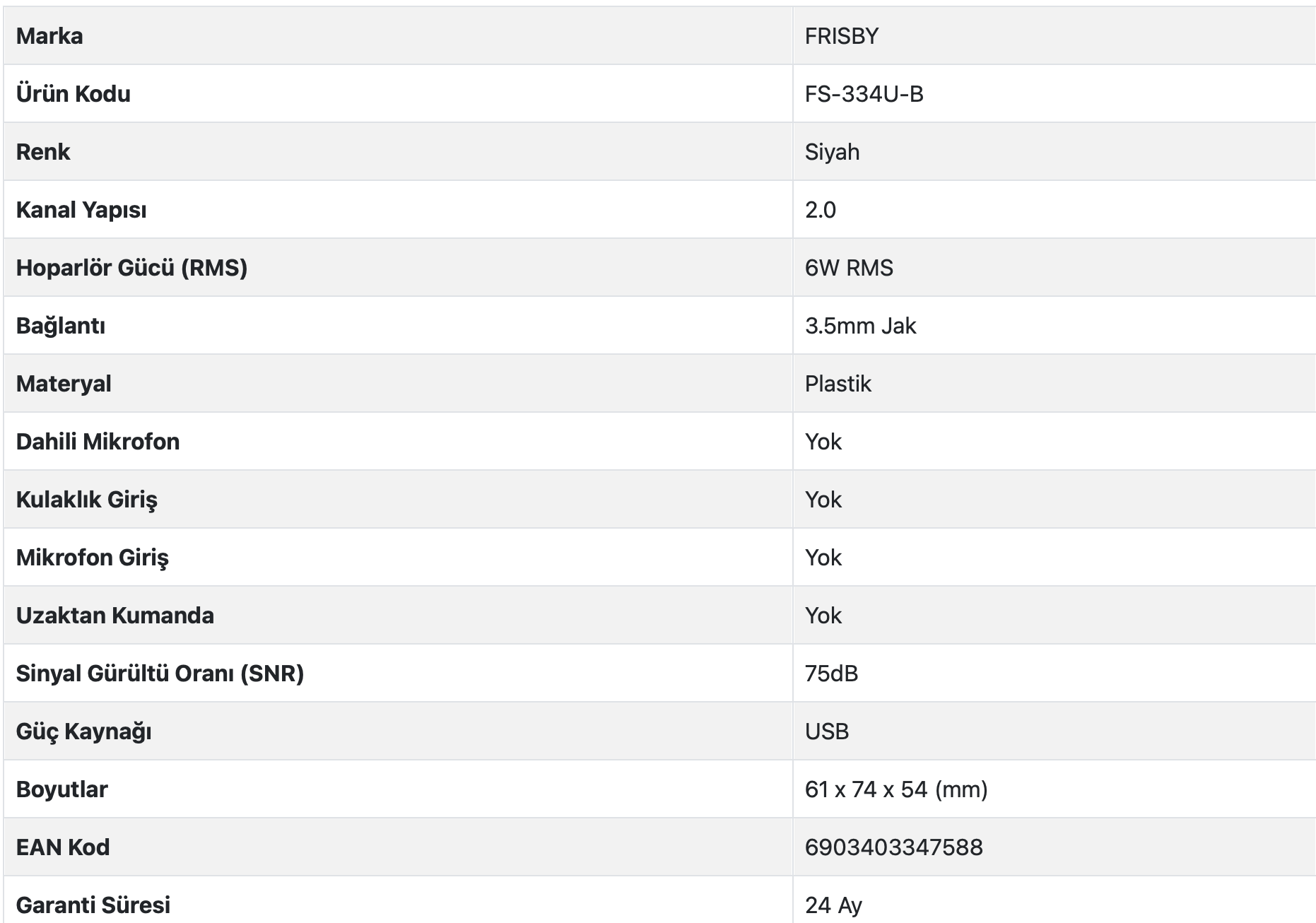This screenshot has height=923, width=1316.
Task: Click the 3.5mm Jak connection value
Action: point(860,326)
